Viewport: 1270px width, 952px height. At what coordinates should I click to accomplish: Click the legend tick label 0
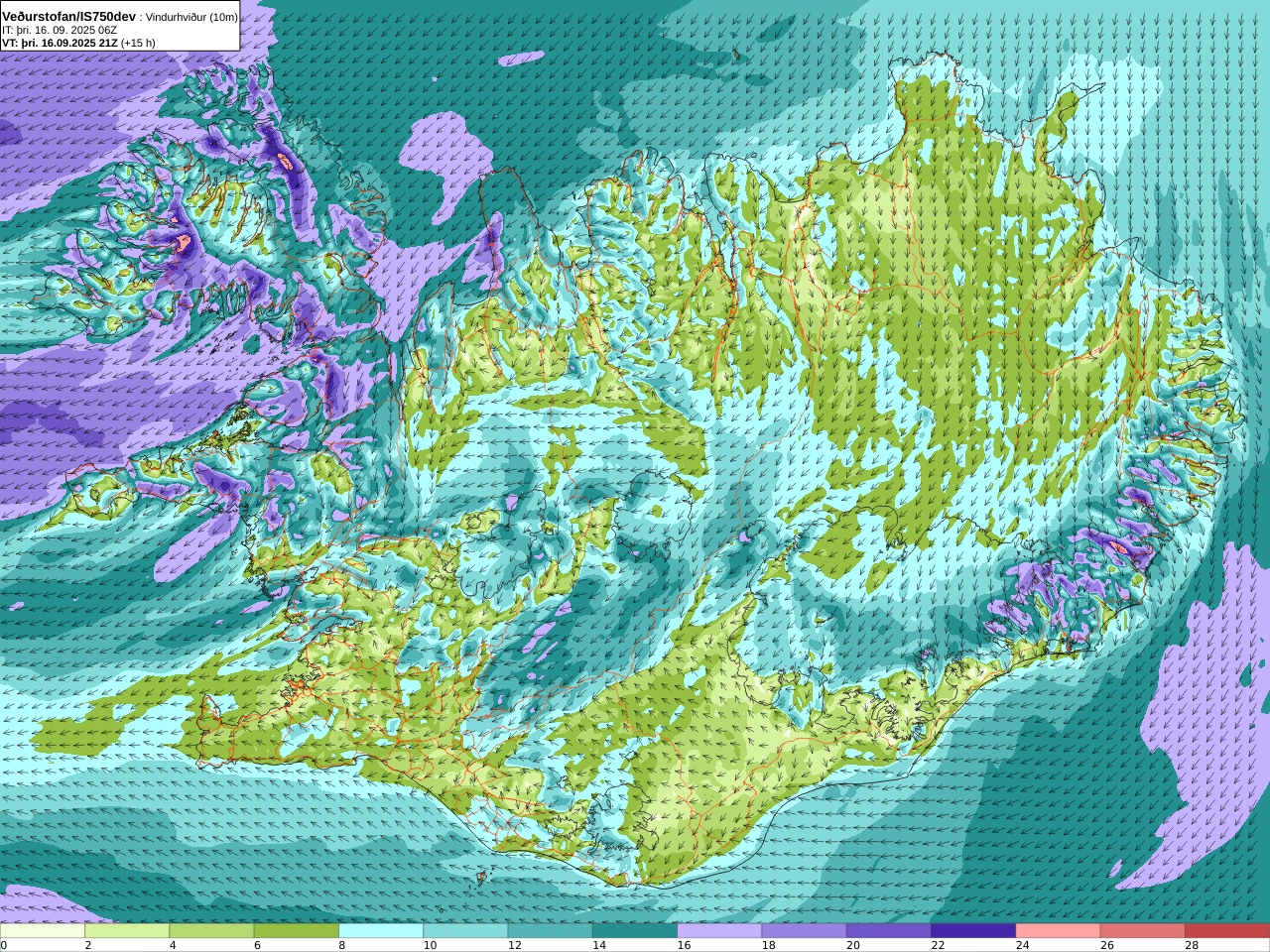(x=3, y=945)
